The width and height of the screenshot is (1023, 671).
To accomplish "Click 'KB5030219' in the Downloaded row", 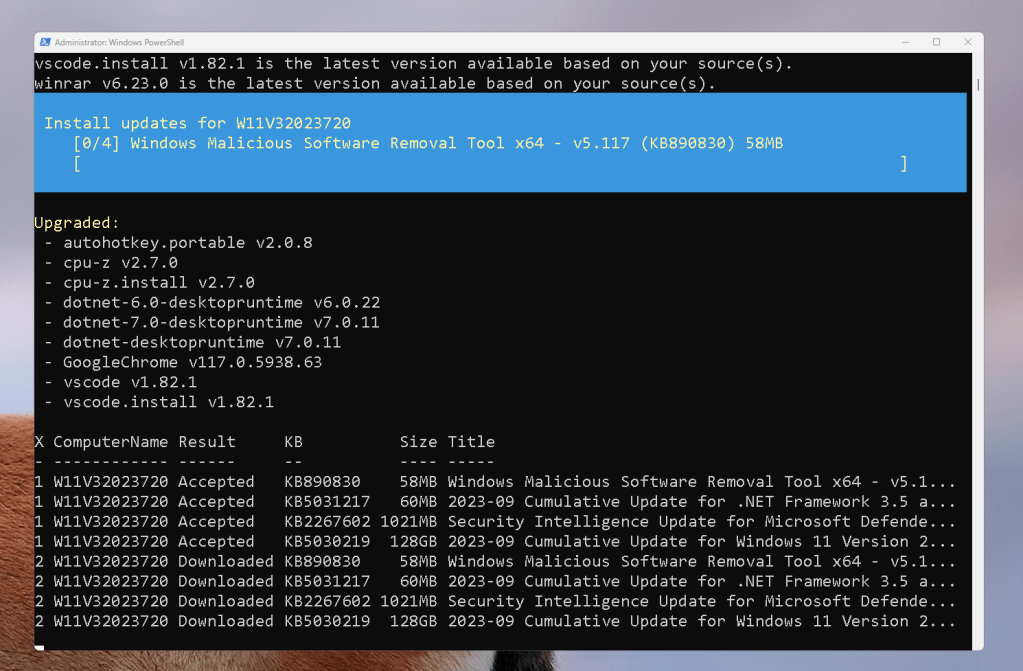I will point(327,621).
